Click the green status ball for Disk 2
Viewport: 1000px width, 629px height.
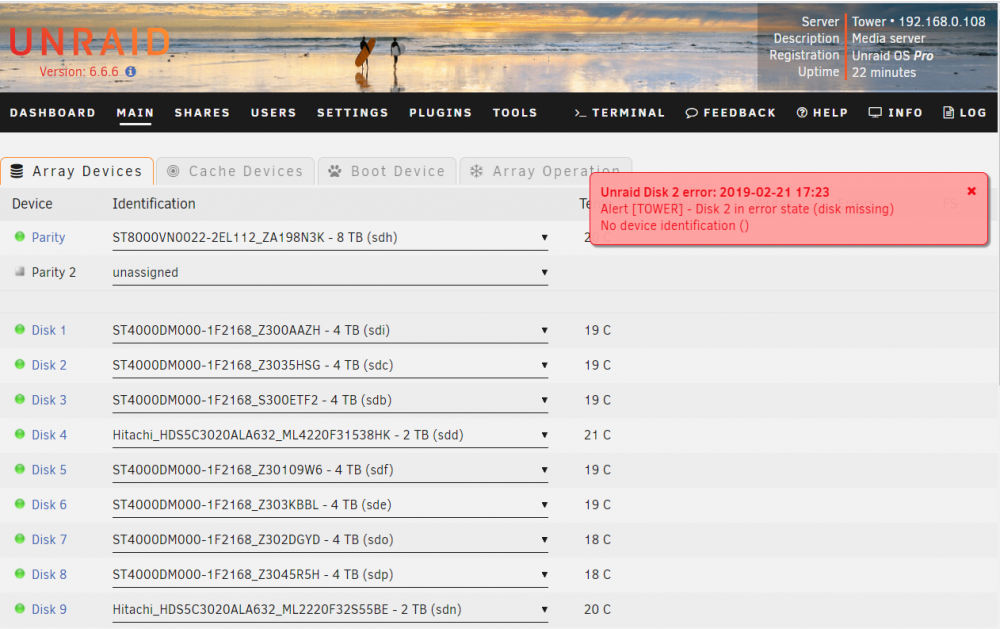coord(20,364)
